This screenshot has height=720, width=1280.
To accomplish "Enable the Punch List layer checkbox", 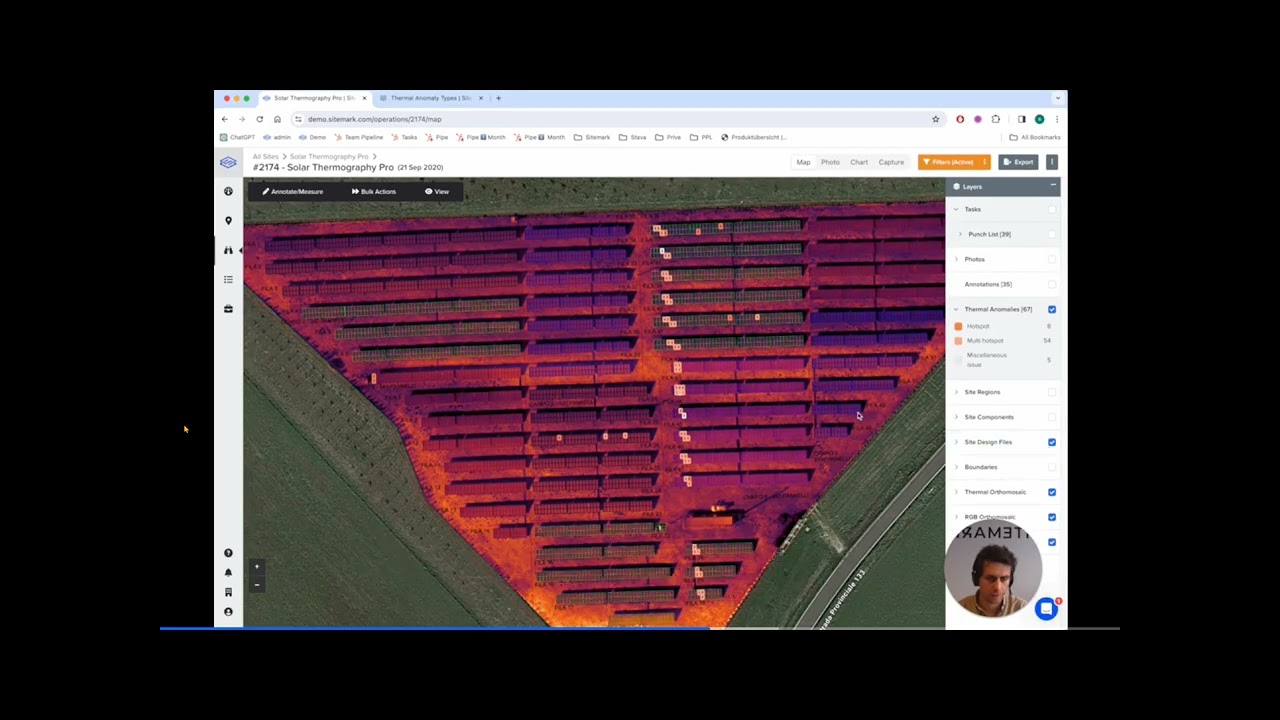I will (x=1052, y=234).
